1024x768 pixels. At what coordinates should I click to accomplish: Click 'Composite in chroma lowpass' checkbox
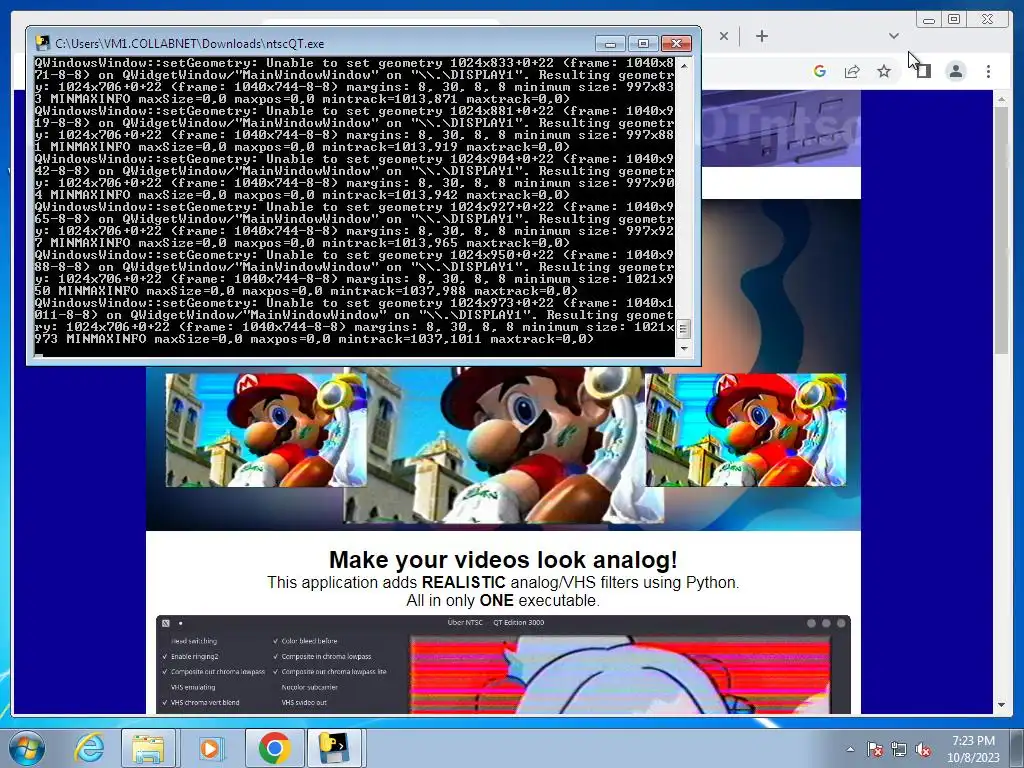(321, 656)
